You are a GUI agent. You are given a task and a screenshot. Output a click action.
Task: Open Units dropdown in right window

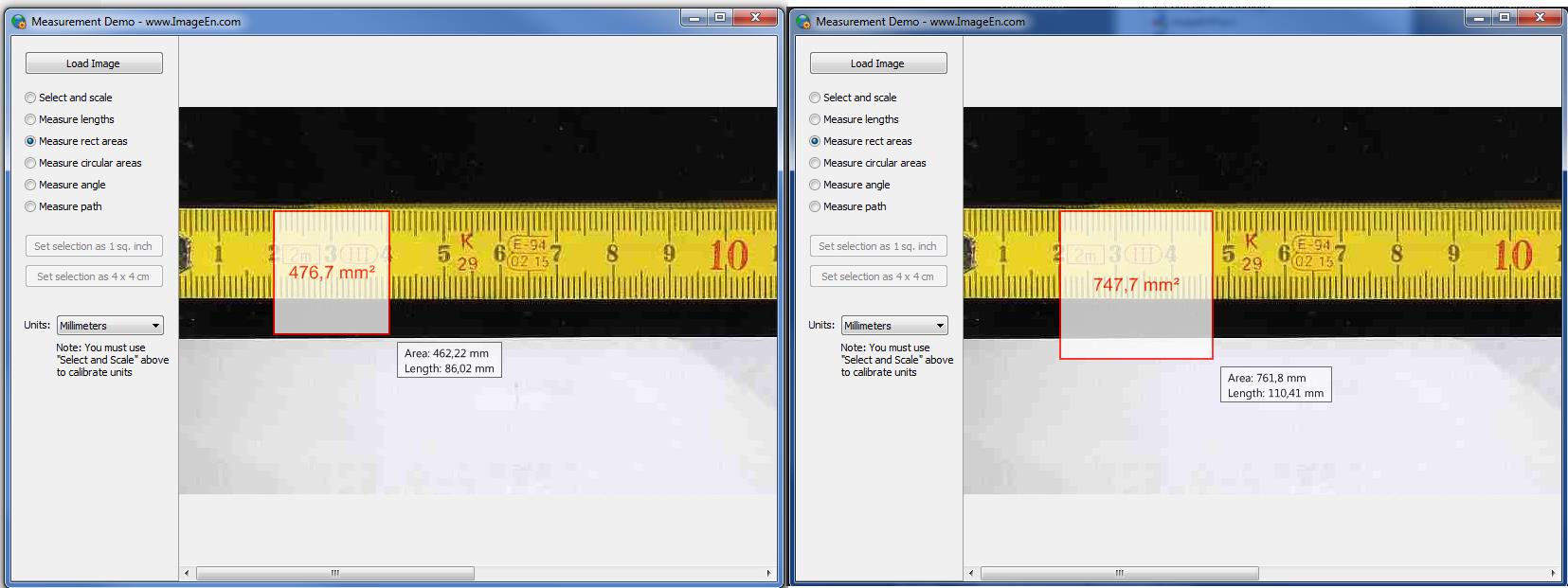pos(894,326)
